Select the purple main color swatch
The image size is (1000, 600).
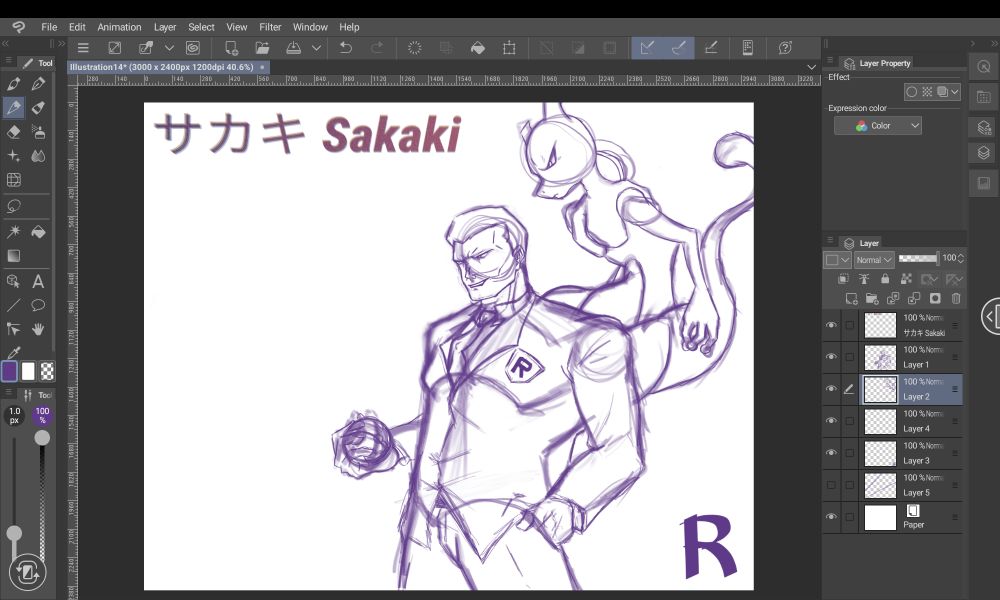click(10, 371)
